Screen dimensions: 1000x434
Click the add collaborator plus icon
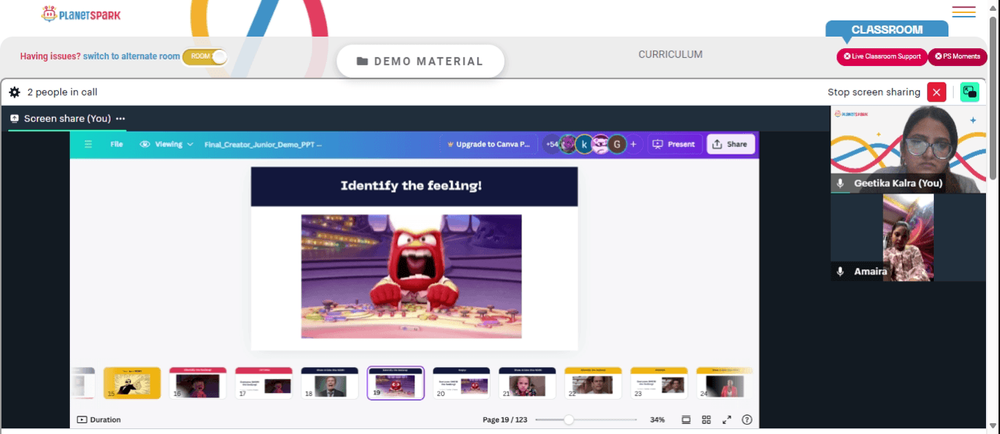coord(633,144)
